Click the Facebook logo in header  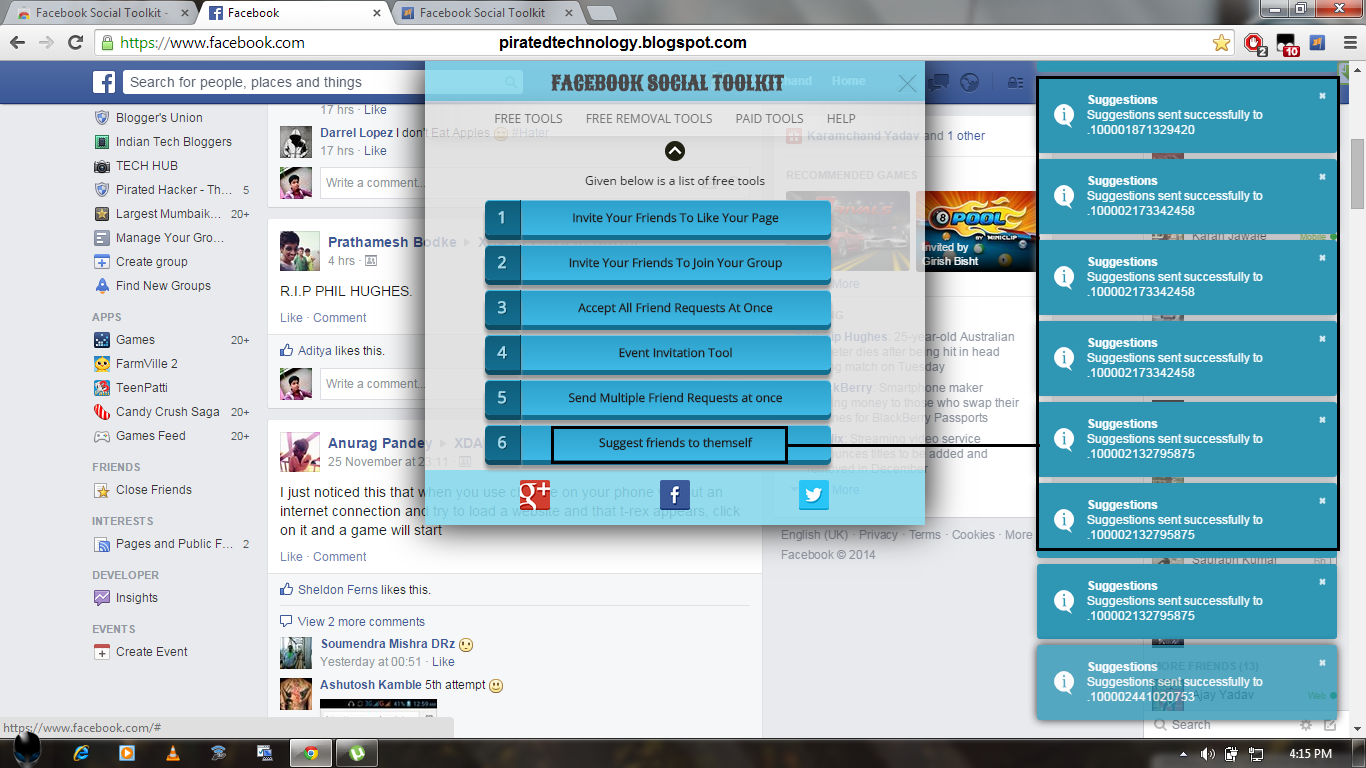pos(104,82)
